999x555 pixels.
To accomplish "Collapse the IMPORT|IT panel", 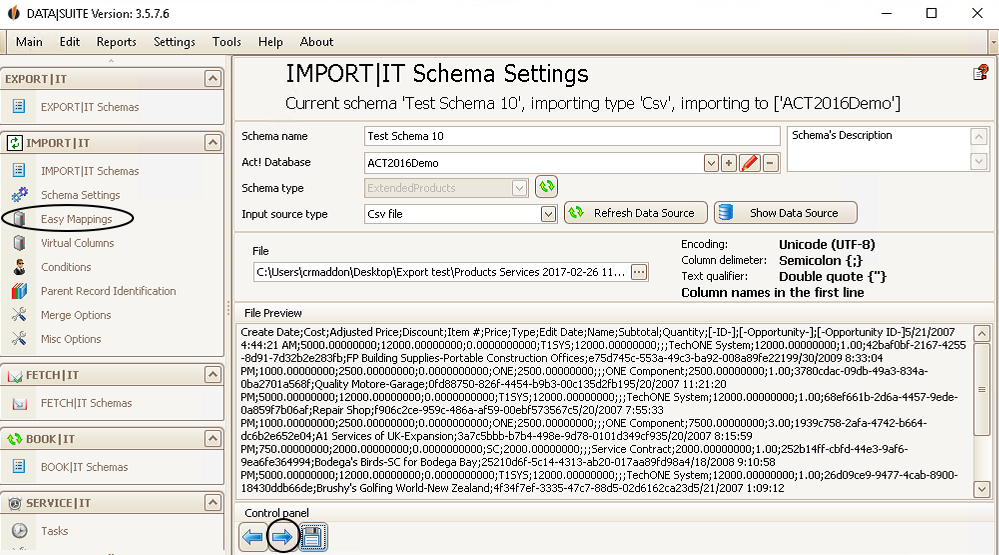I will [213, 142].
